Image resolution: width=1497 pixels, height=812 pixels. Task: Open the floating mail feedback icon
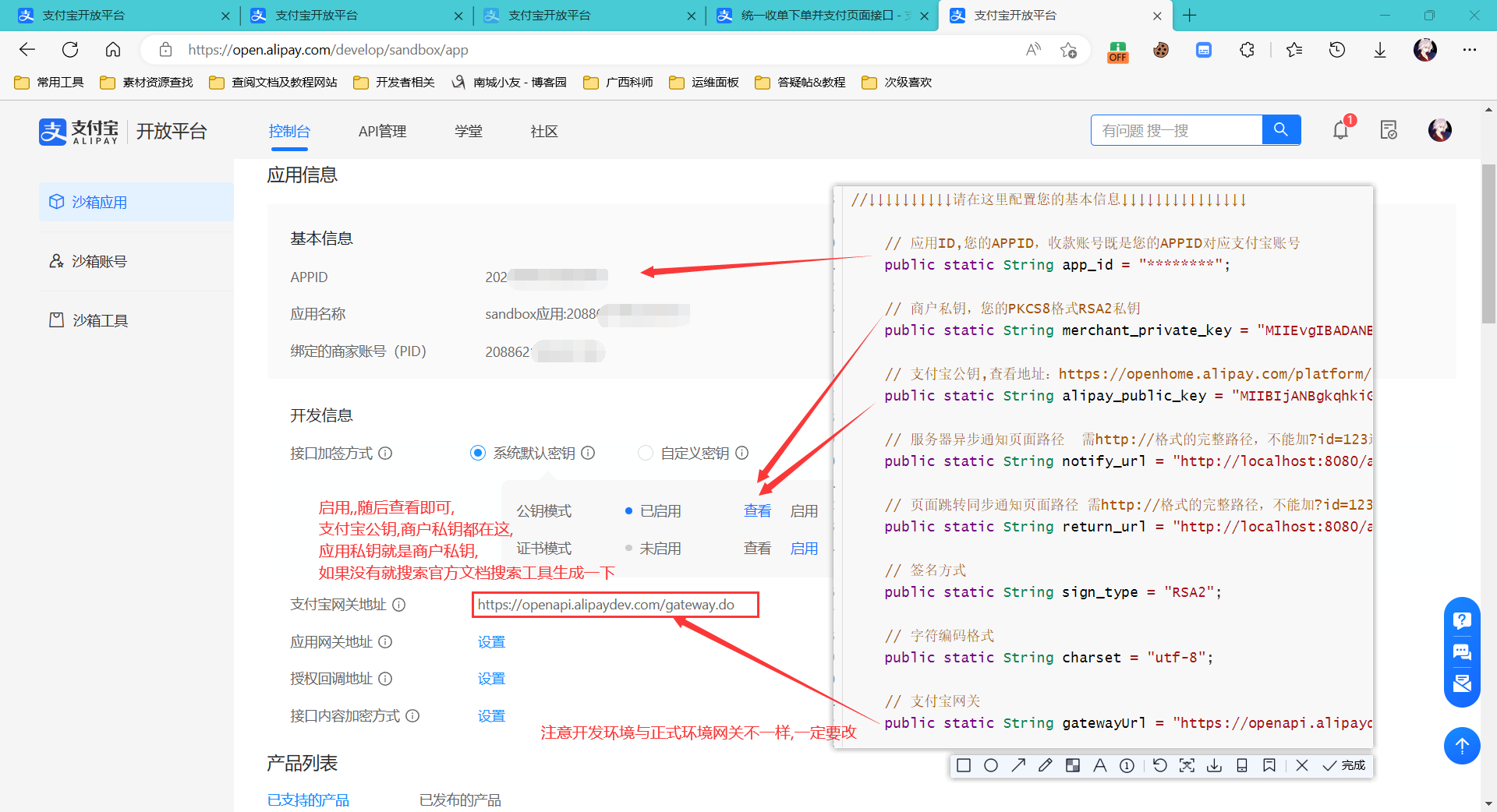1462,683
